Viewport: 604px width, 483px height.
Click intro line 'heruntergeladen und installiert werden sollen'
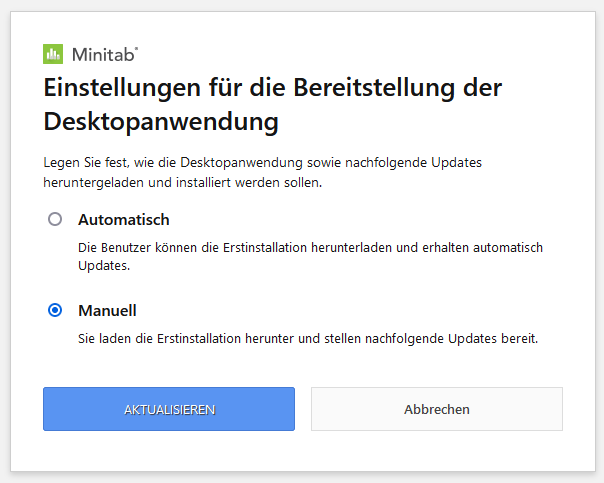(x=183, y=183)
